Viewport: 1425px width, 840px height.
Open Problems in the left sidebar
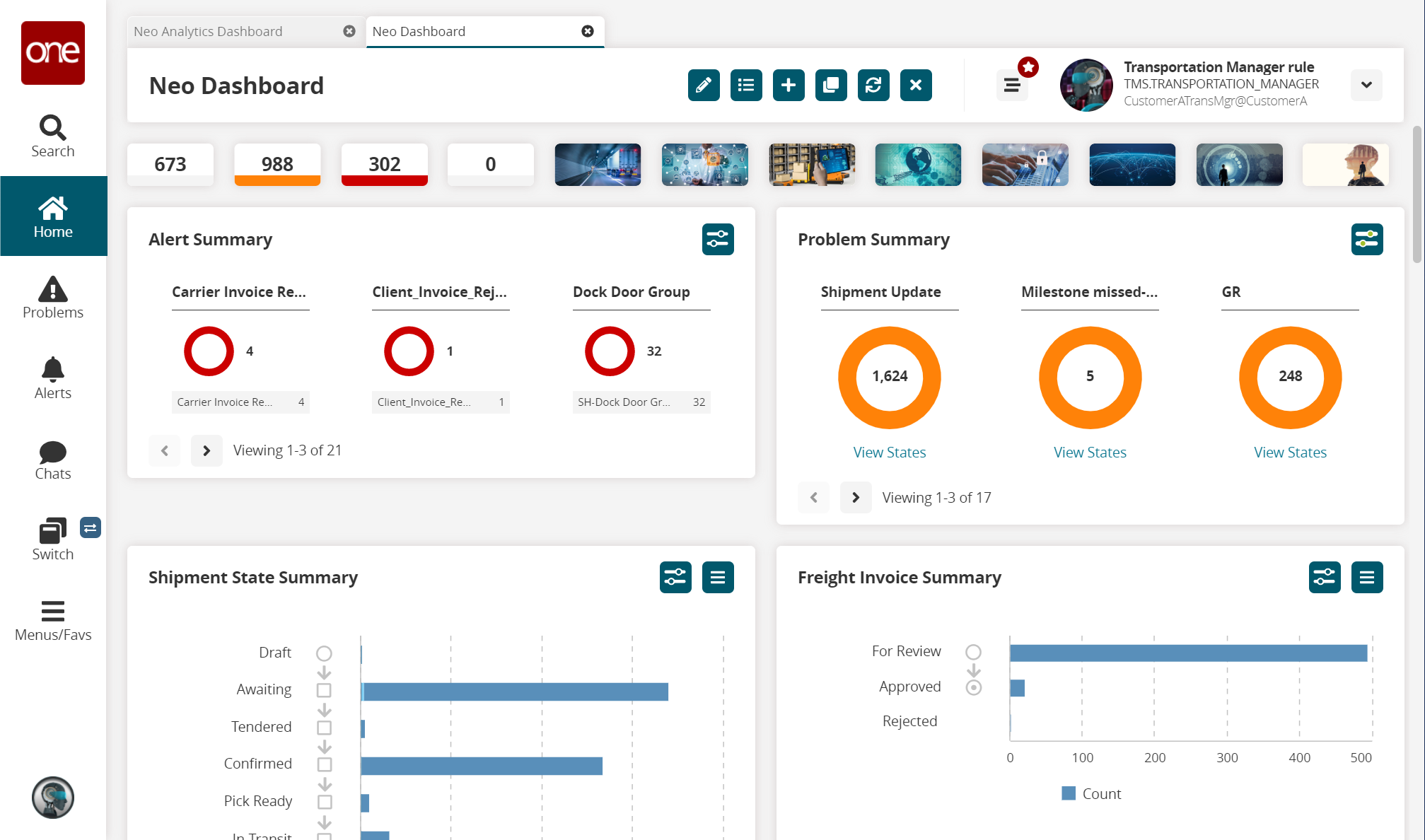[53, 298]
